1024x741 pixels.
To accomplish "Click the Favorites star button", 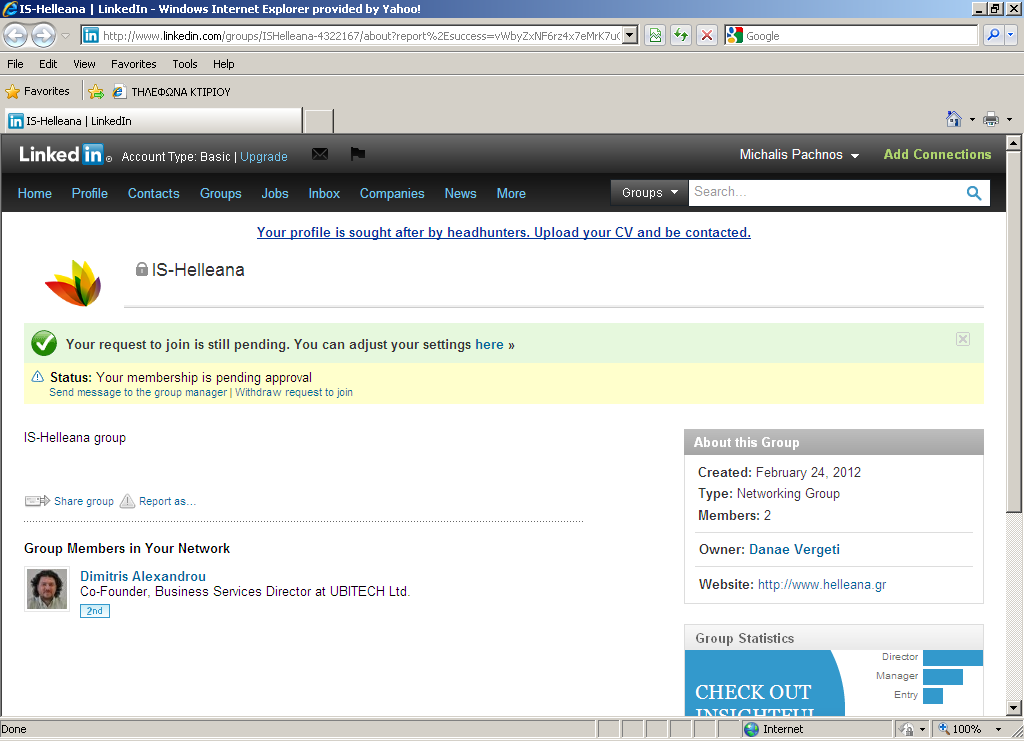I will pos(37,91).
